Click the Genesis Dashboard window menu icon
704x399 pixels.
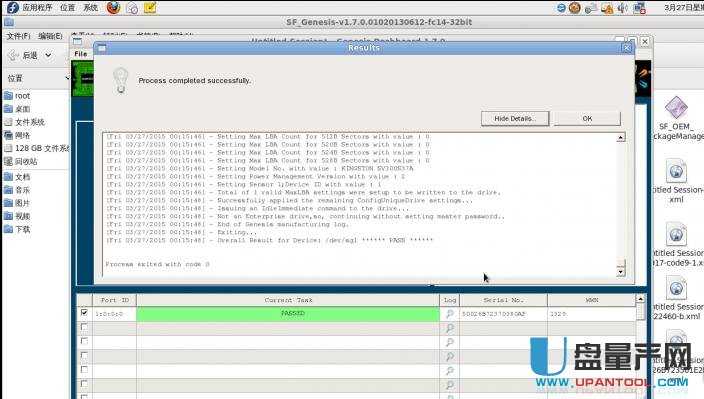click(x=77, y=42)
